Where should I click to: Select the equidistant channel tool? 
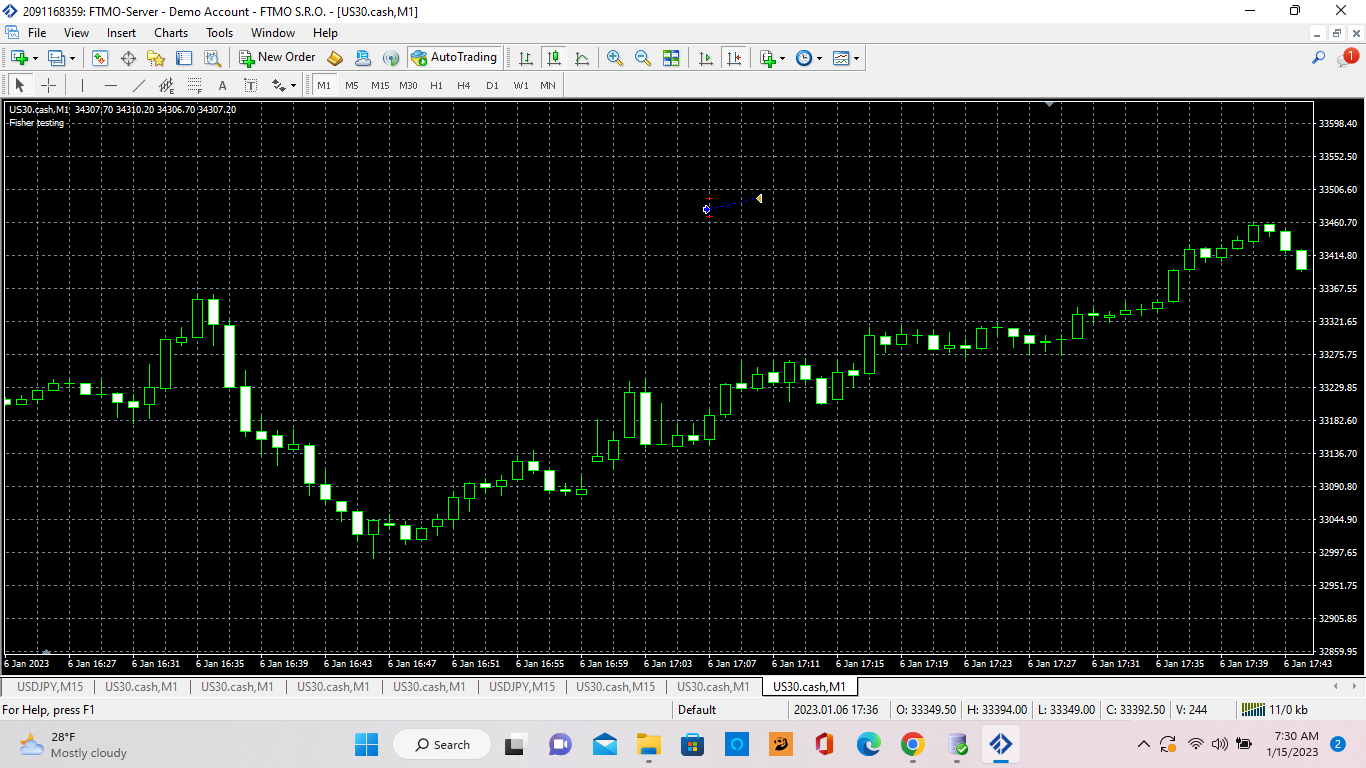167,85
